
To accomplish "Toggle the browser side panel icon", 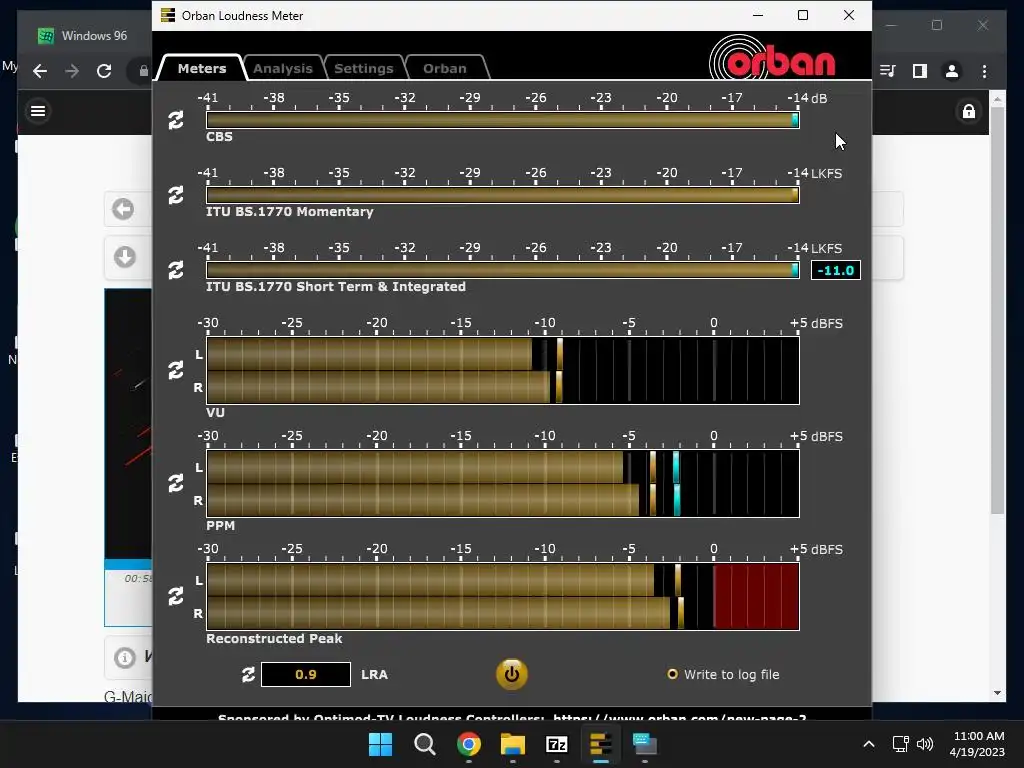I will pos(920,71).
